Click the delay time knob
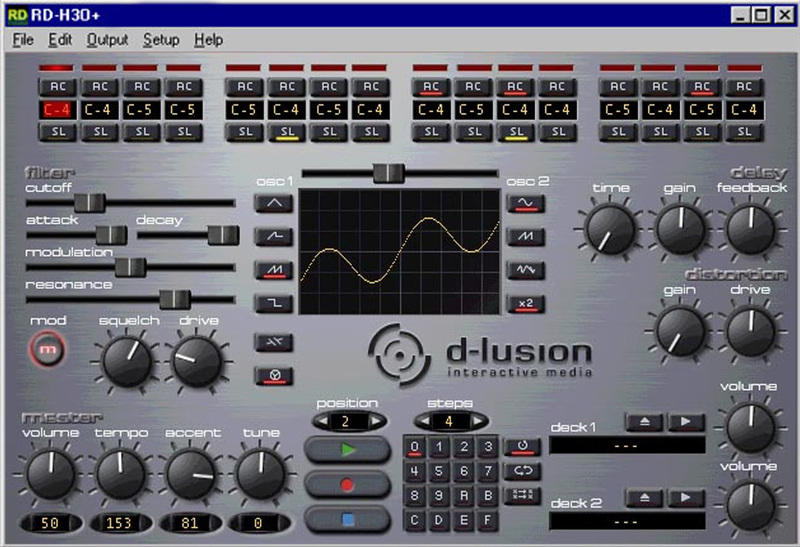 610,229
